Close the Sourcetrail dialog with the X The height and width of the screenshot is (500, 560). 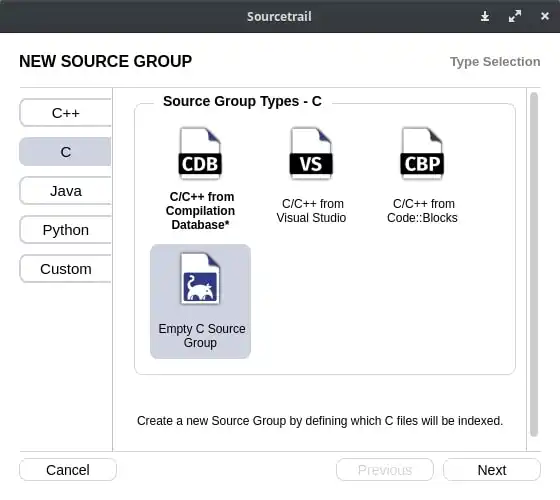click(545, 16)
